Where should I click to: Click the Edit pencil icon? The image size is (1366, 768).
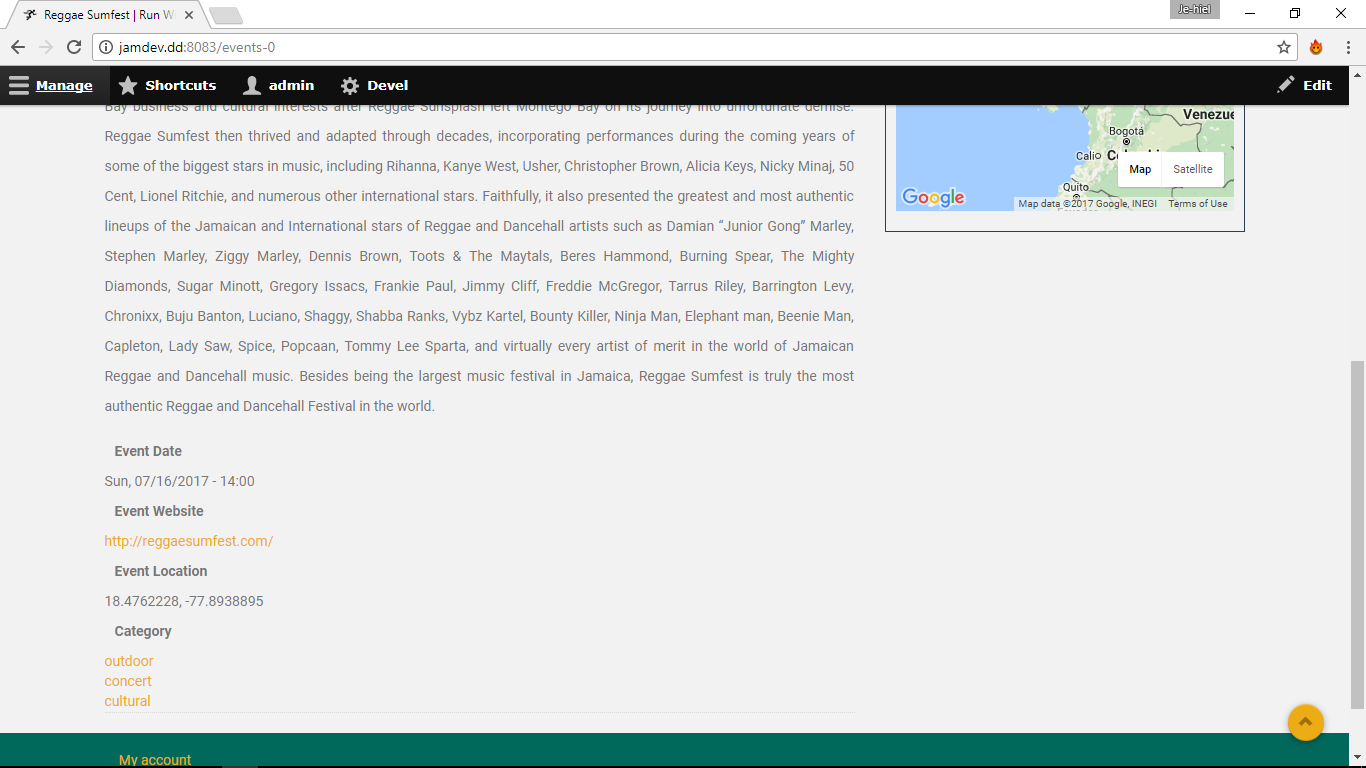[x=1286, y=85]
